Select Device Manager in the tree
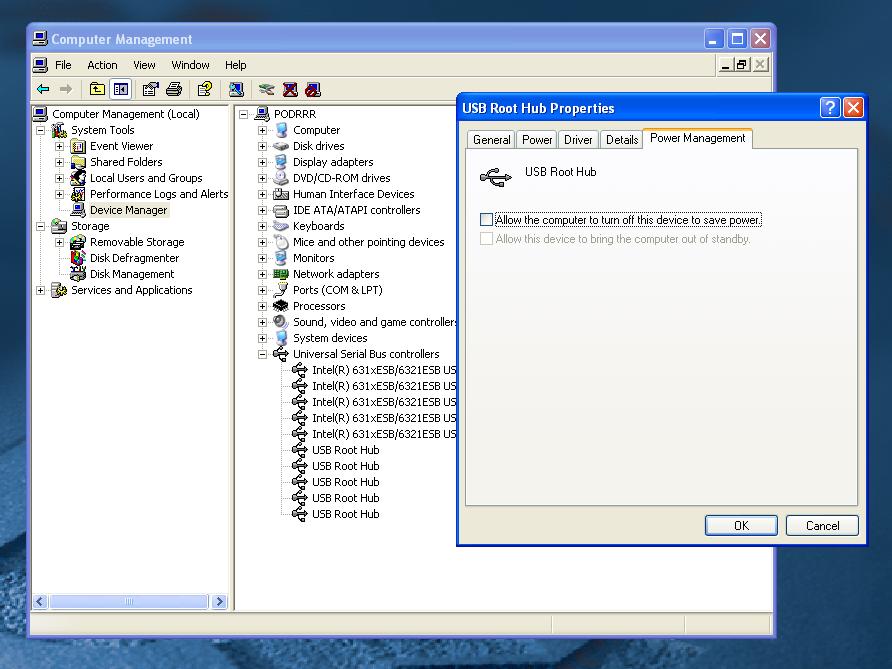892x669 pixels. click(x=129, y=210)
